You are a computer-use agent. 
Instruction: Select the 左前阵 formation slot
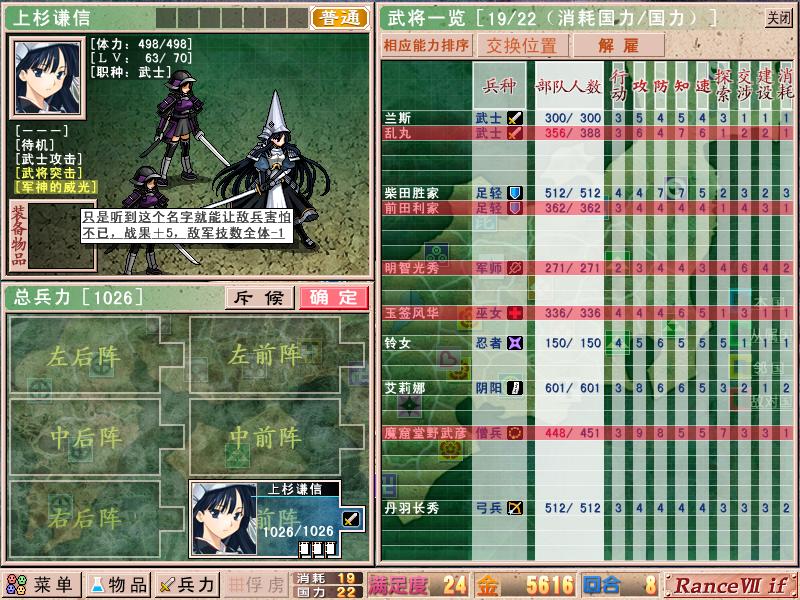pyautogui.click(x=277, y=355)
